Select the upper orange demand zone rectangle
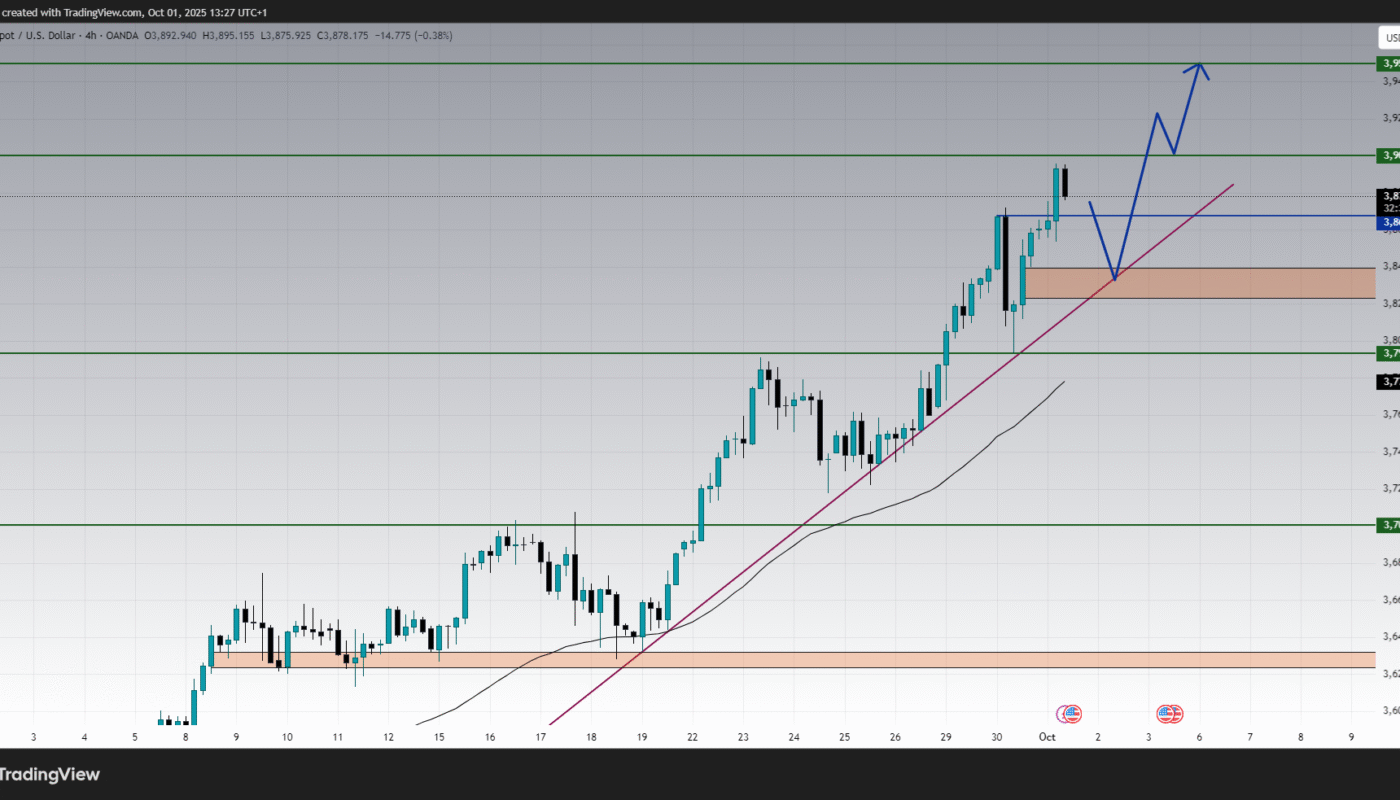 point(1200,283)
